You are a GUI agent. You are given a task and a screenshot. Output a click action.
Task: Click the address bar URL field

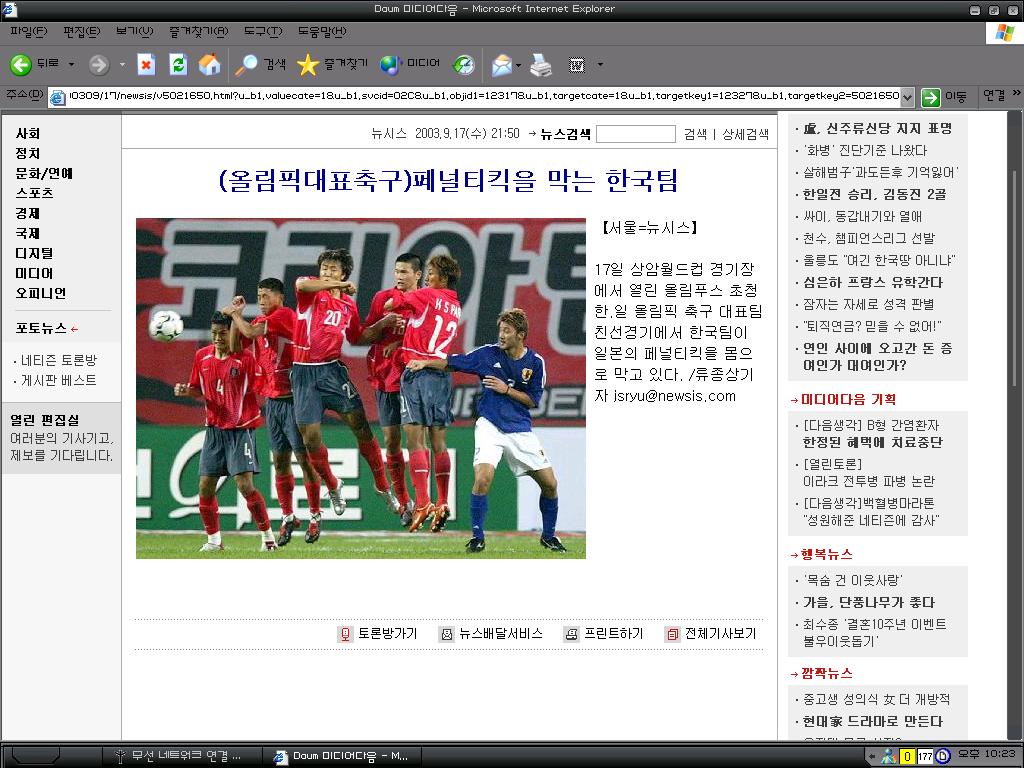(x=483, y=97)
